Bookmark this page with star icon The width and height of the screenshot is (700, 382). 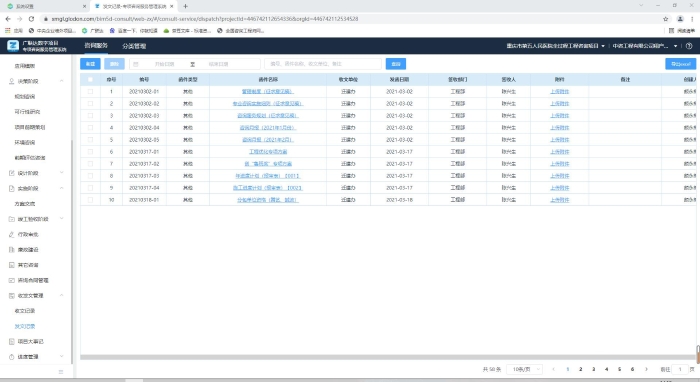tap(666, 19)
